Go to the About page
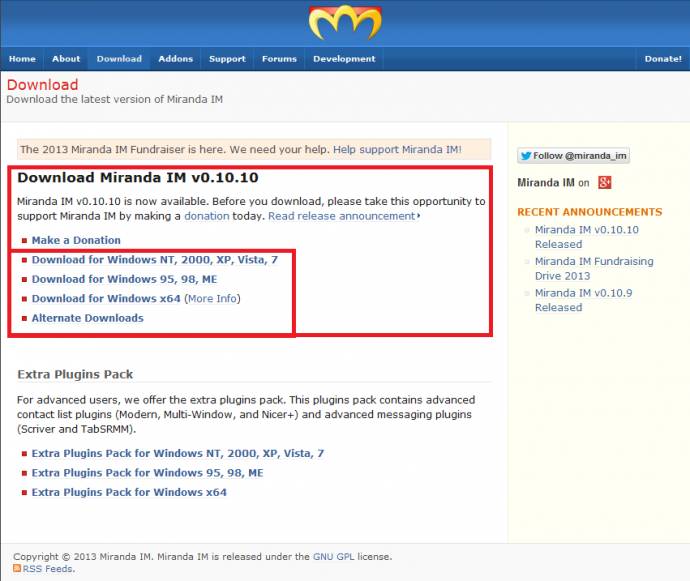The width and height of the screenshot is (690, 581). pyautogui.click(x=66, y=59)
